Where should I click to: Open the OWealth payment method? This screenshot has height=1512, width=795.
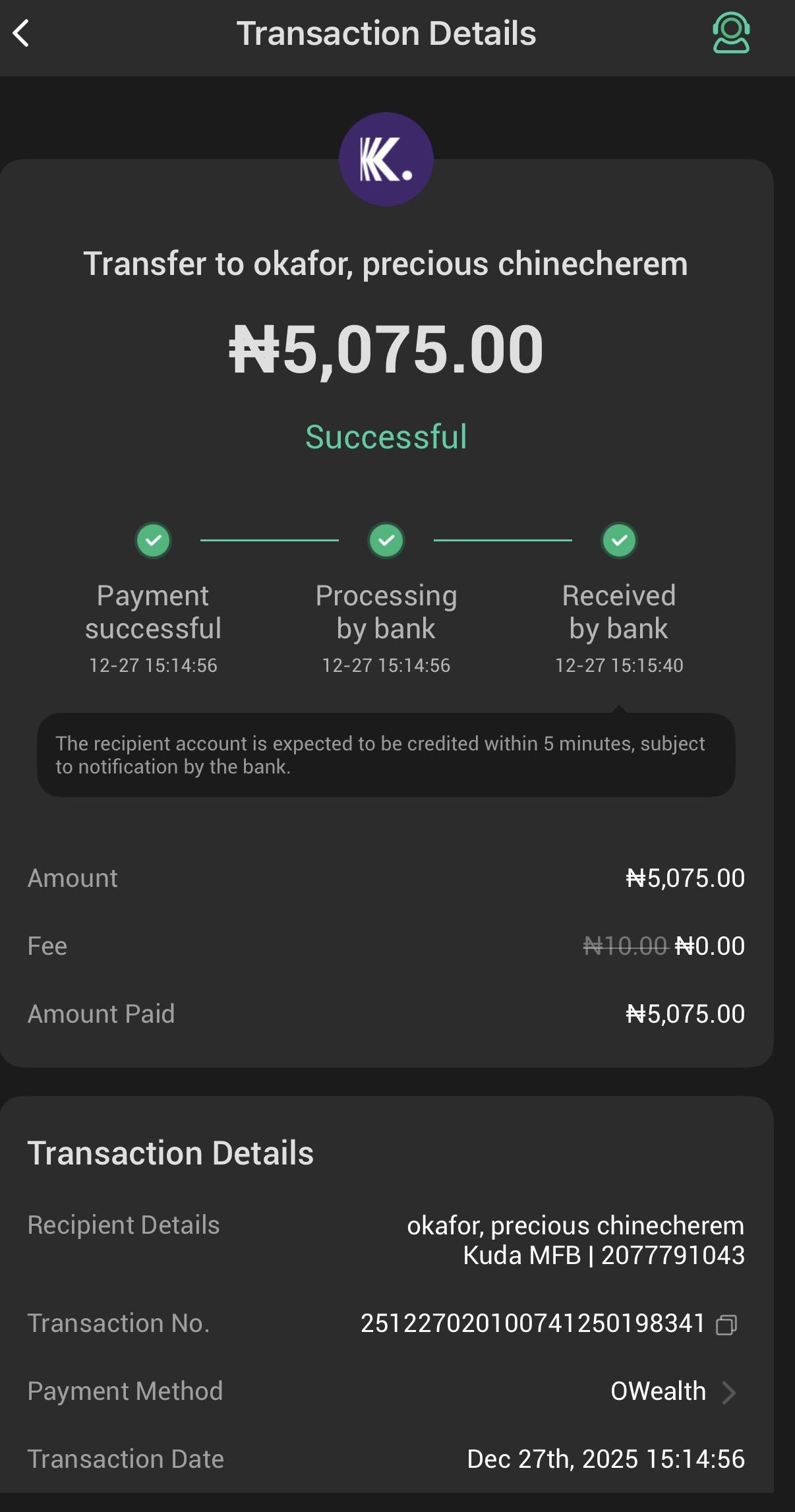[658, 1391]
